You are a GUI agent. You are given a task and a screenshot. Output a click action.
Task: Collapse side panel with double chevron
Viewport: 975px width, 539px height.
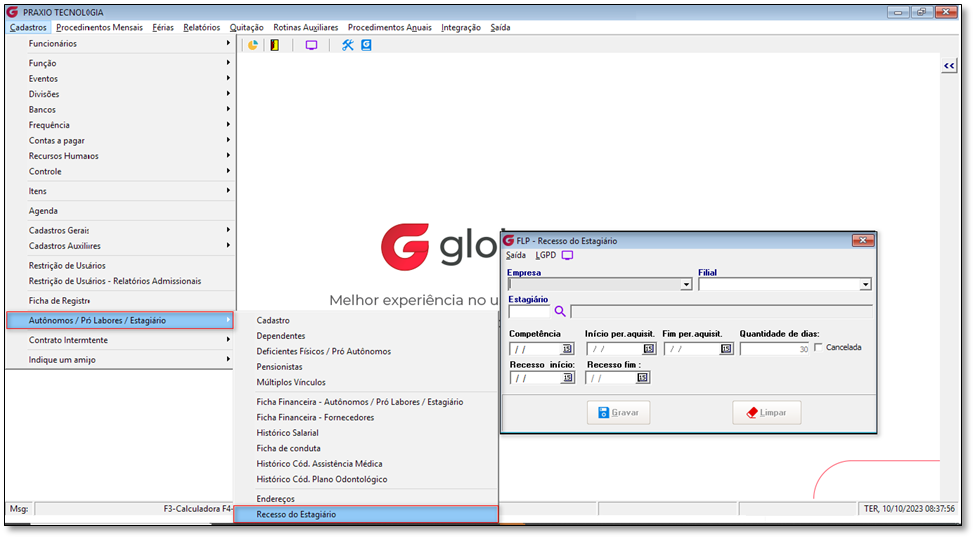(949, 66)
